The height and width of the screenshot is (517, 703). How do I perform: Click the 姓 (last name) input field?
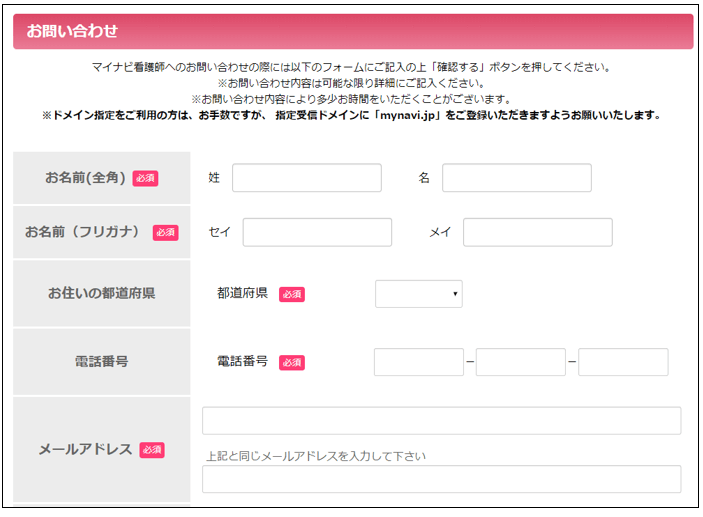click(306, 178)
